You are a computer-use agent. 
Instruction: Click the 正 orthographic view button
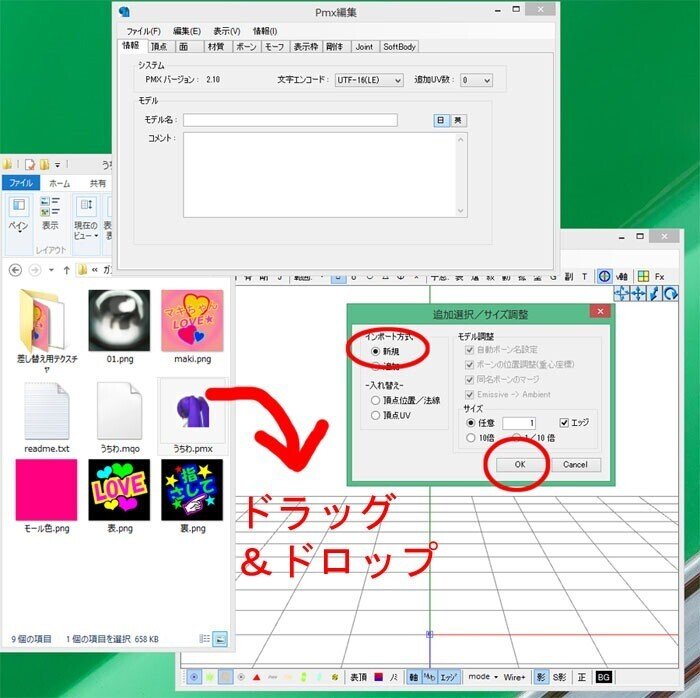[581, 677]
